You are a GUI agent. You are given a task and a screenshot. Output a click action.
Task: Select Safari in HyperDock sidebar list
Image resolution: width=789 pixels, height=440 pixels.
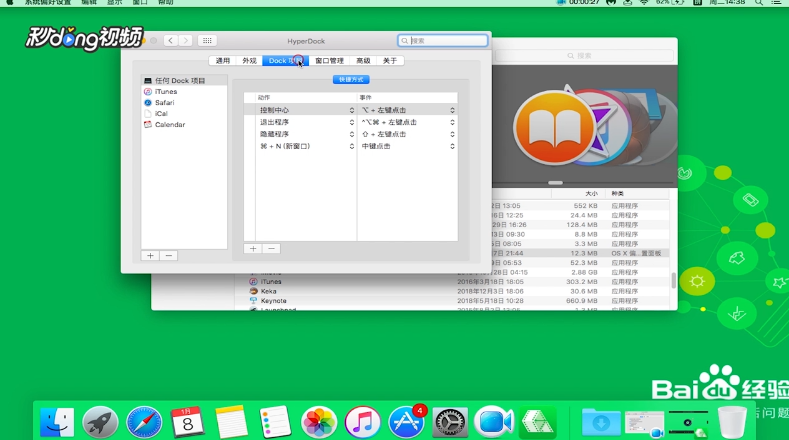coord(184,103)
